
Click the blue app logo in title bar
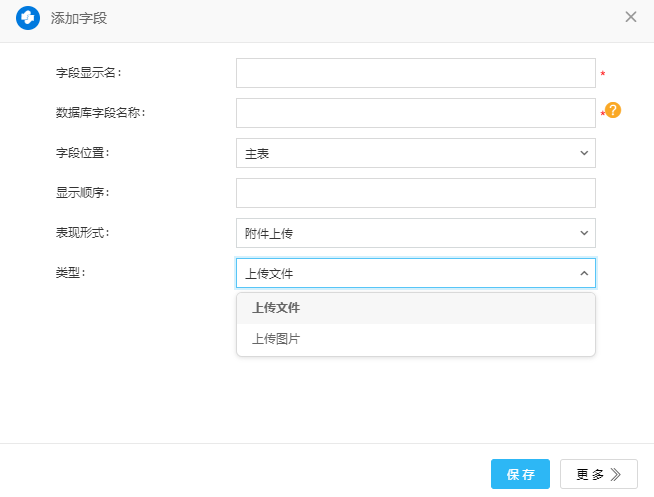(x=27, y=17)
